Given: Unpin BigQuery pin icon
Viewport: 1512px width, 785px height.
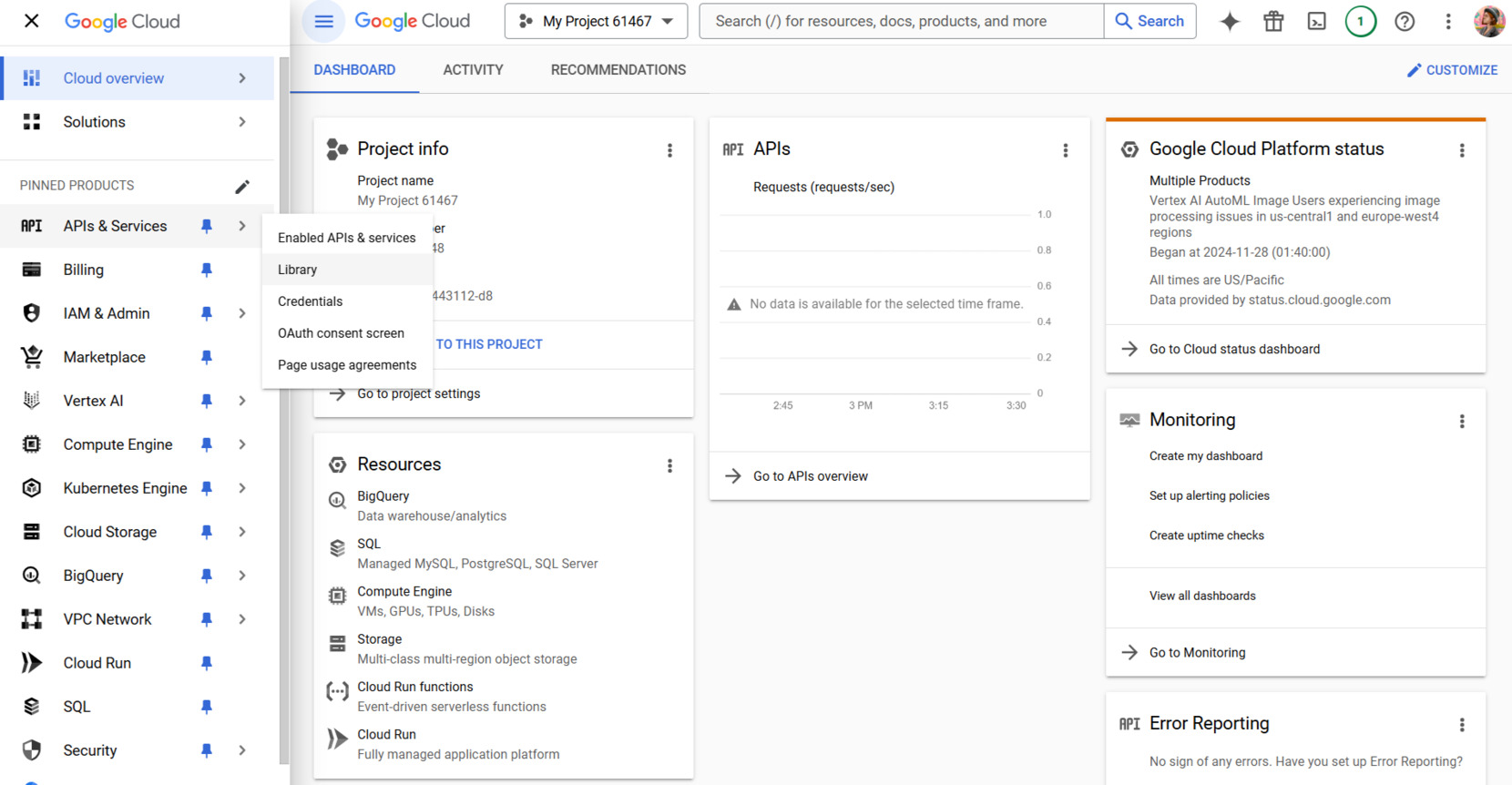Looking at the screenshot, I should coord(207,576).
